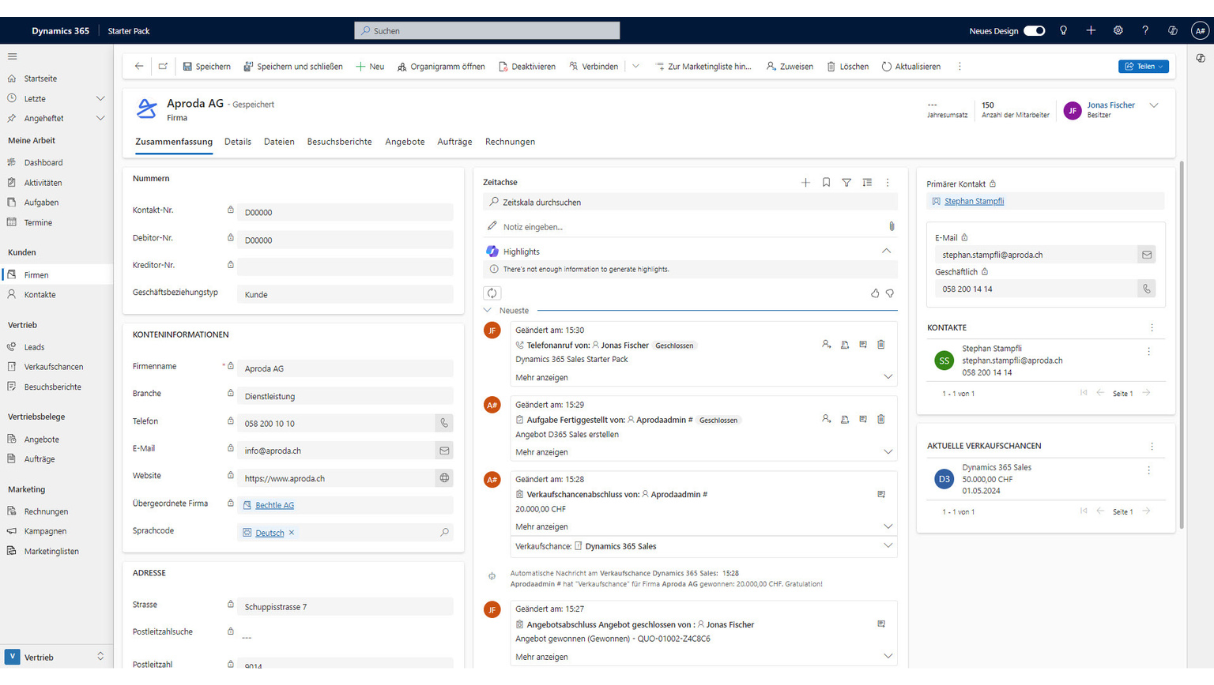Open settings gear in top bar
Image resolution: width=1214 pixels, height=685 pixels.
[1118, 31]
